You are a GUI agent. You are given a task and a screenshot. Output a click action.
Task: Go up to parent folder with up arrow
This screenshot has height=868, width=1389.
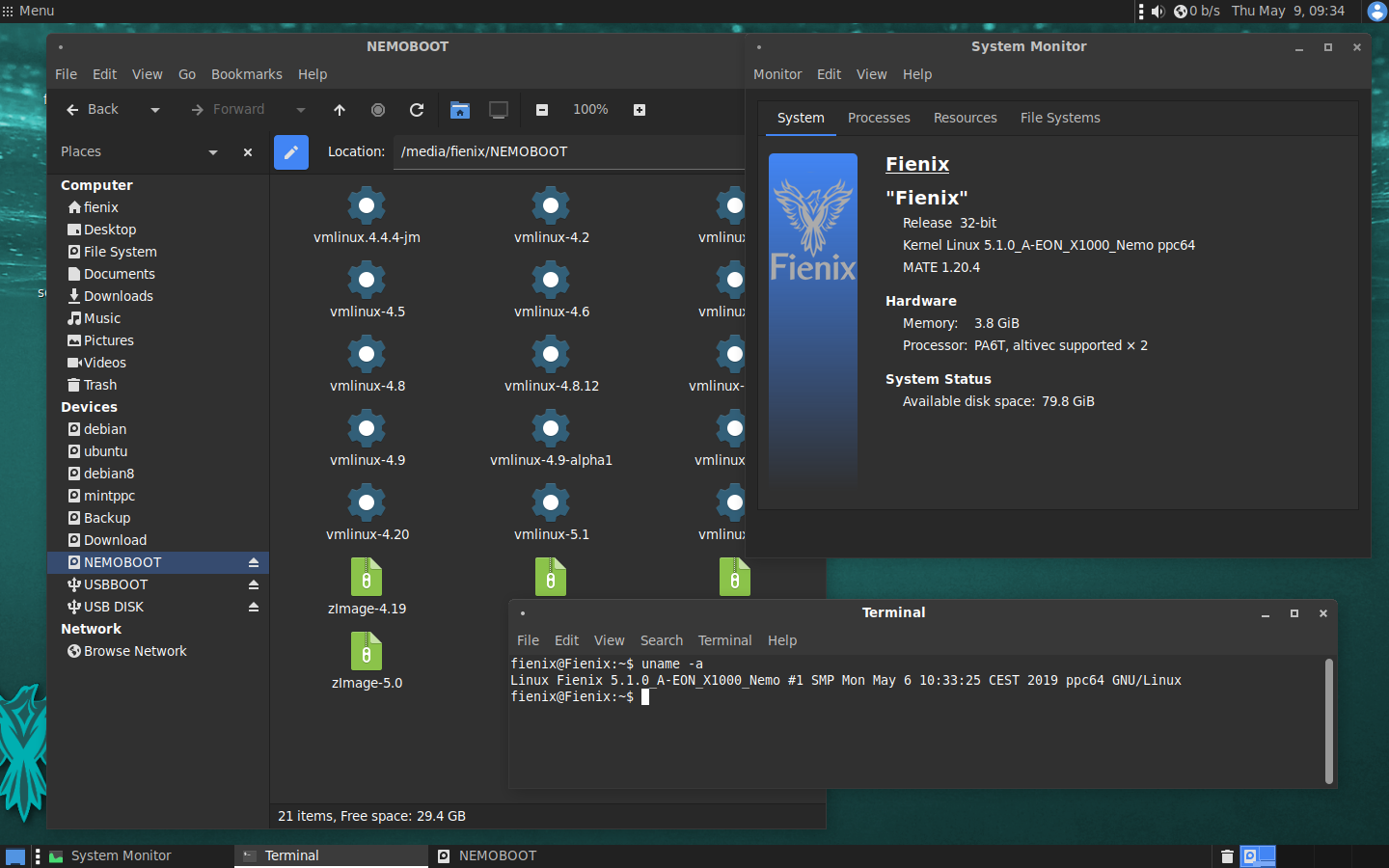pyautogui.click(x=340, y=110)
